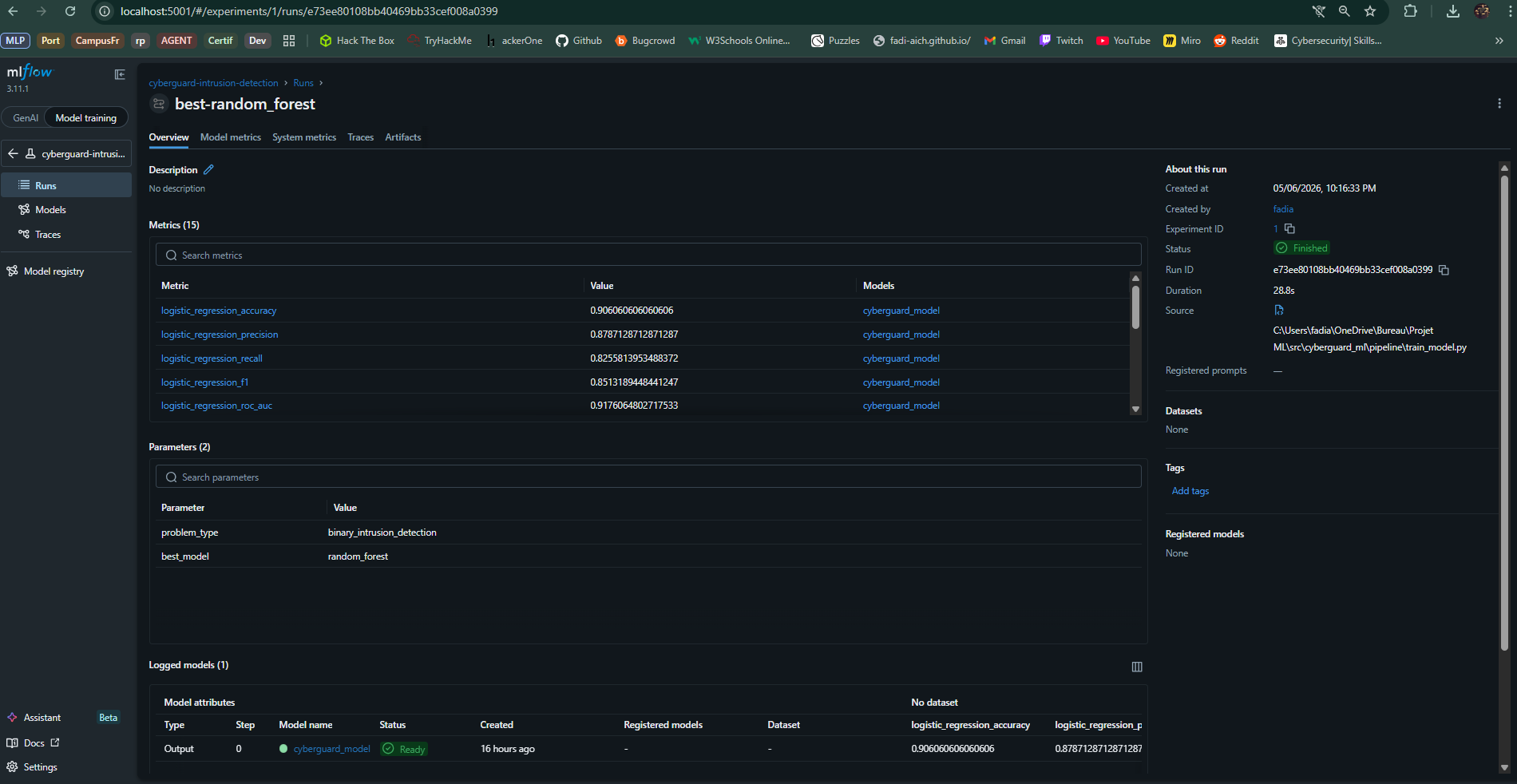Focus the Search metrics field
1517x784 pixels.
click(x=648, y=255)
